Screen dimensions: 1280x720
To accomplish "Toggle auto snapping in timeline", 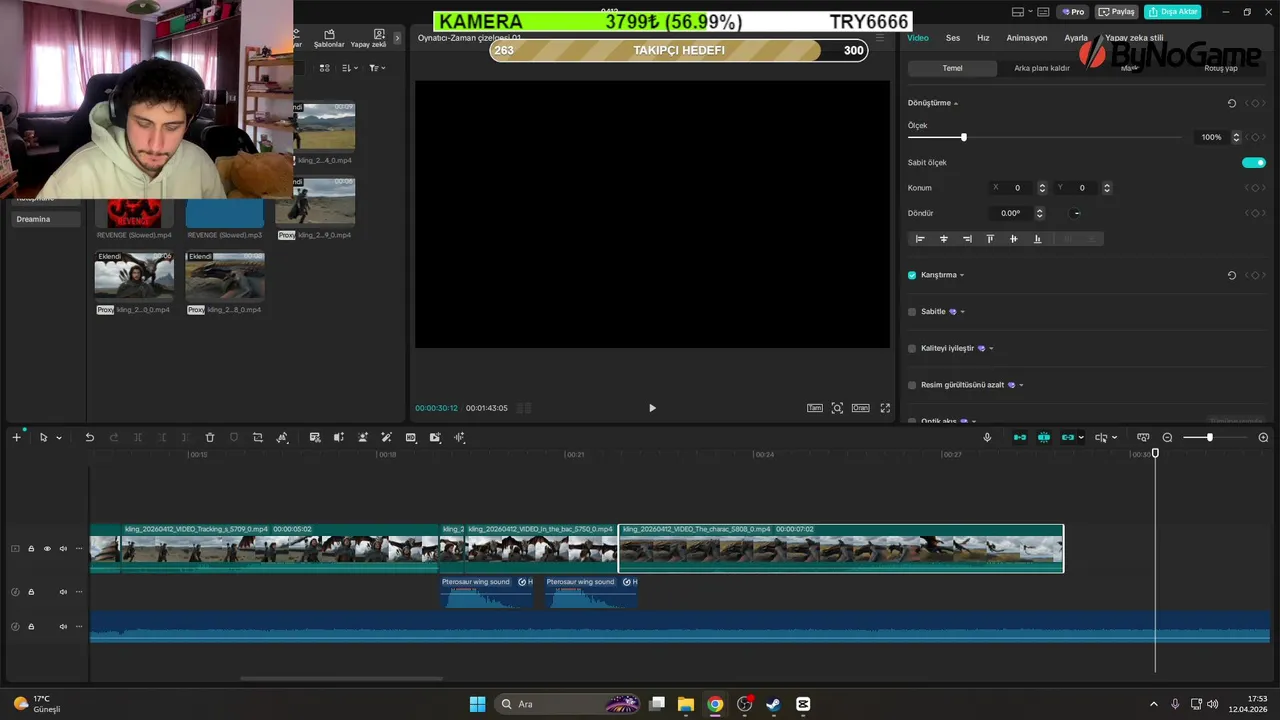I will pos(1044,438).
